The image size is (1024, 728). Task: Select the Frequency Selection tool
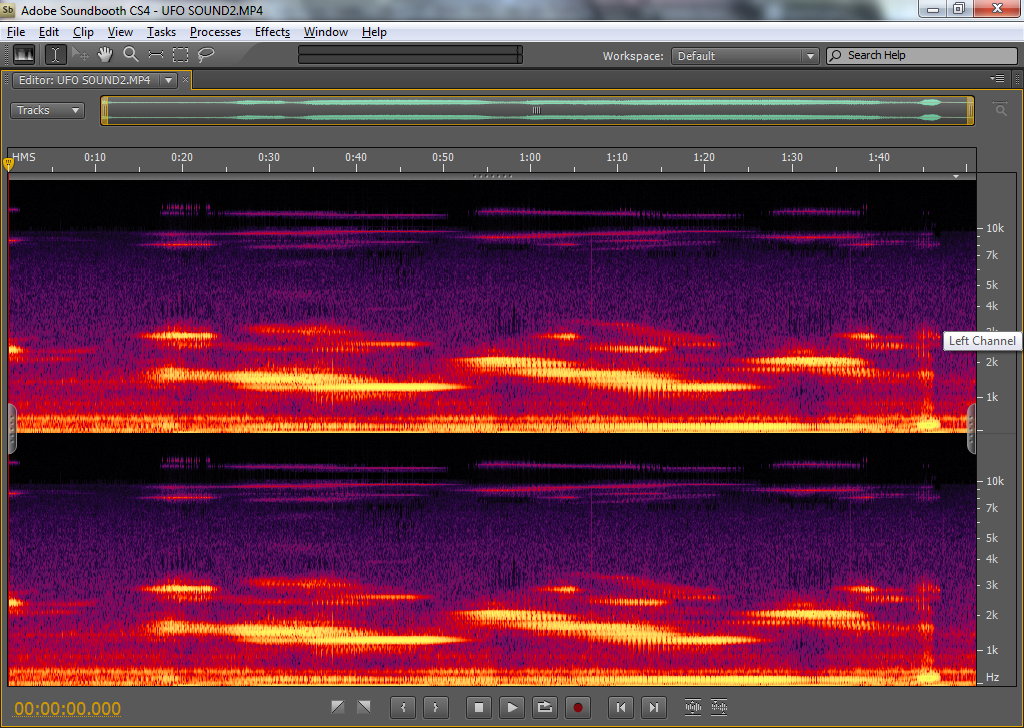point(155,55)
